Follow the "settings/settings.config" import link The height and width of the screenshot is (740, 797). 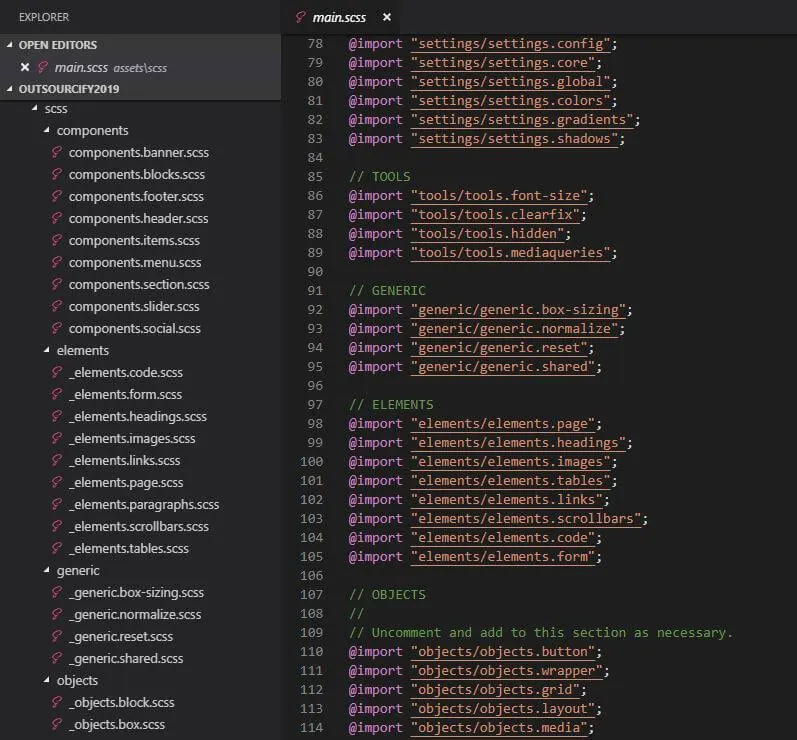point(510,44)
